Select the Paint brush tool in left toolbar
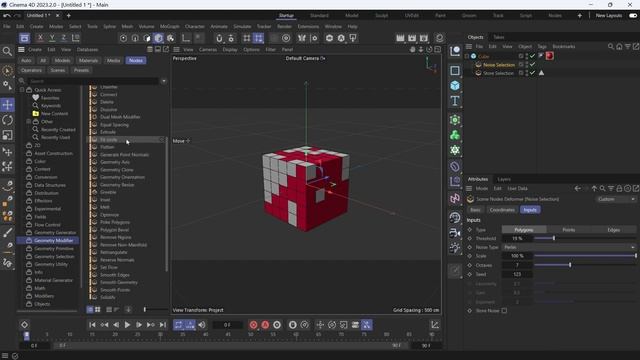The image size is (640, 360). click(x=7, y=233)
